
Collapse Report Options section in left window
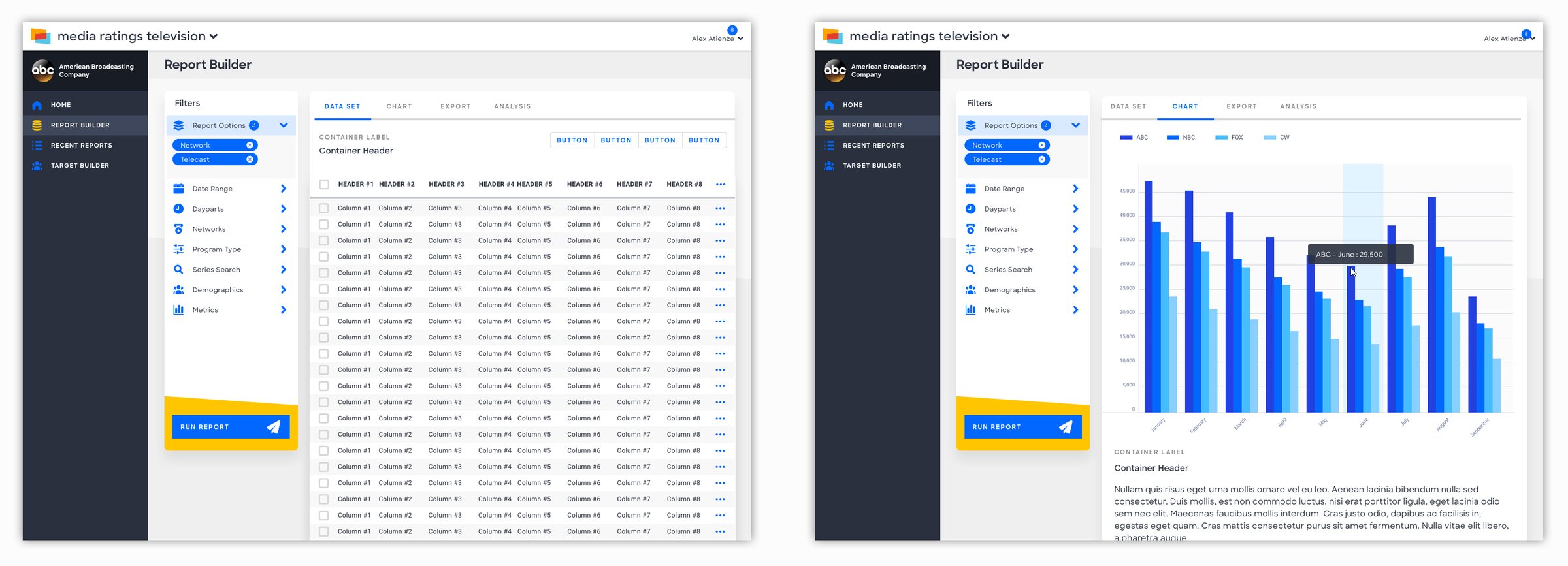(x=284, y=125)
